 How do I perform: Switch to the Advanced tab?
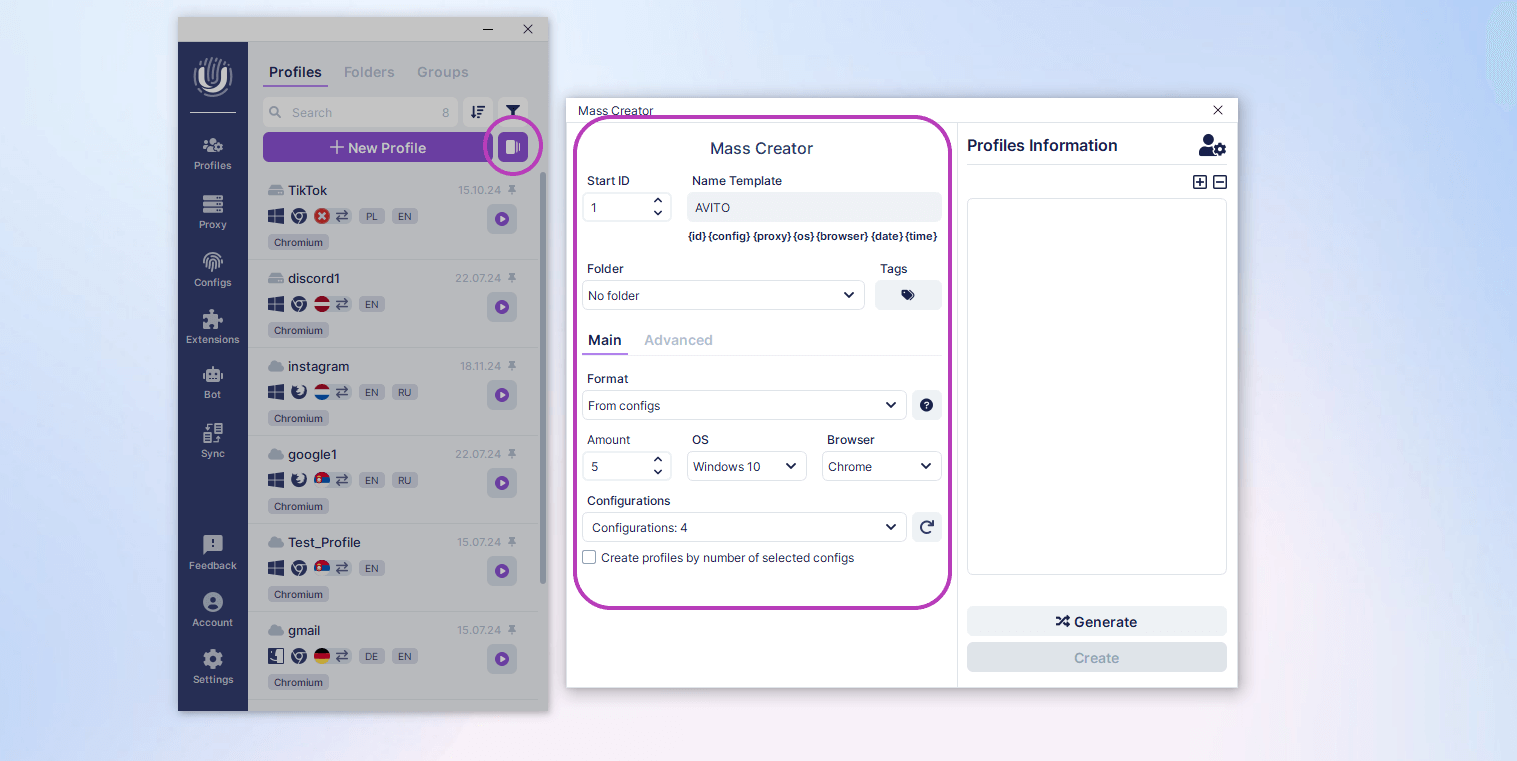click(x=678, y=340)
